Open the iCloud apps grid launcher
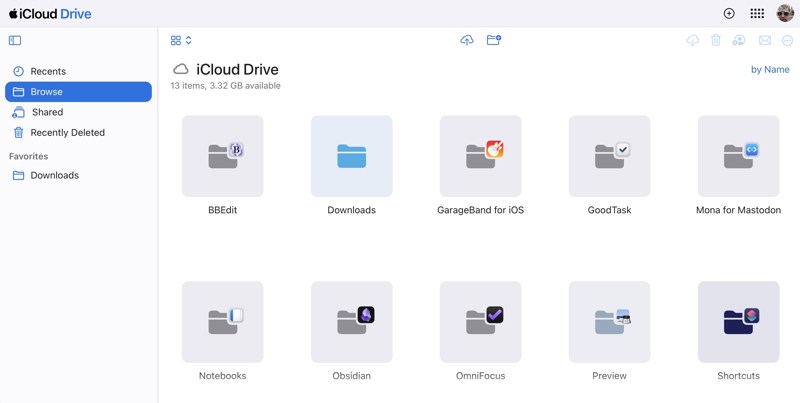This screenshot has width=800, height=403. pyautogui.click(x=757, y=14)
